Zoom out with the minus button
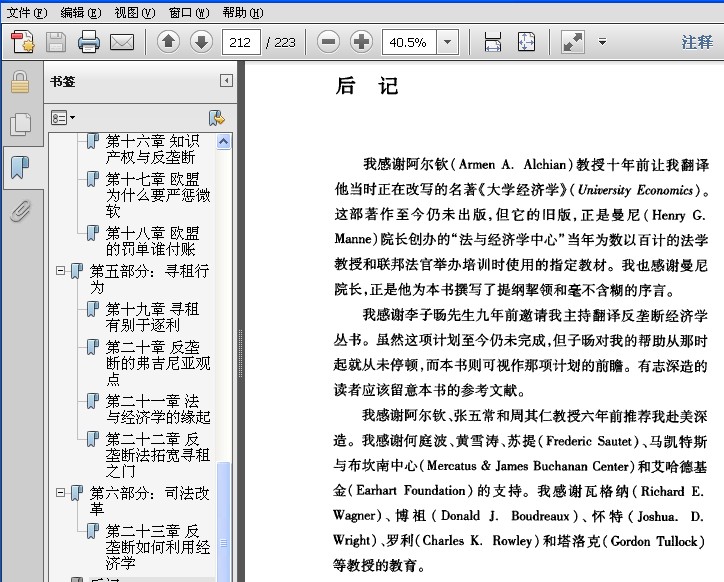Screen dimensions: 724x582 328,42
